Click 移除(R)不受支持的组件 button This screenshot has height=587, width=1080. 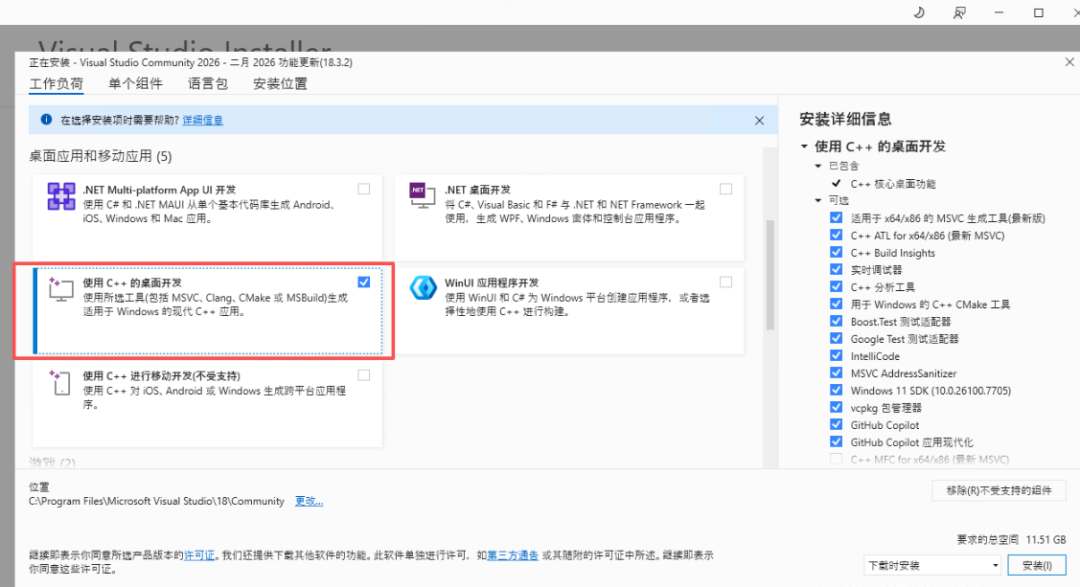coord(999,491)
